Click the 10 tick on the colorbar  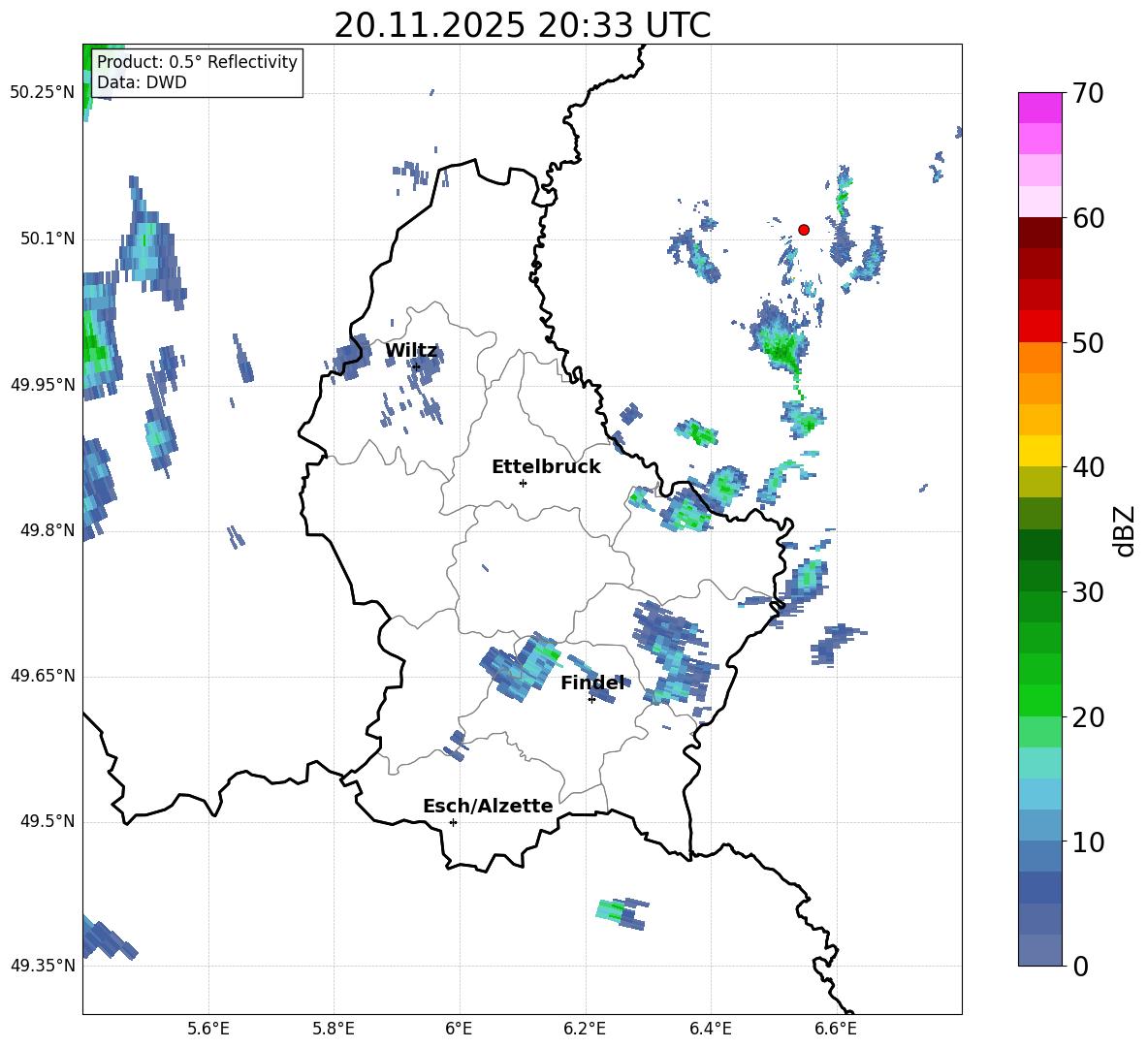pyautogui.click(x=1088, y=842)
